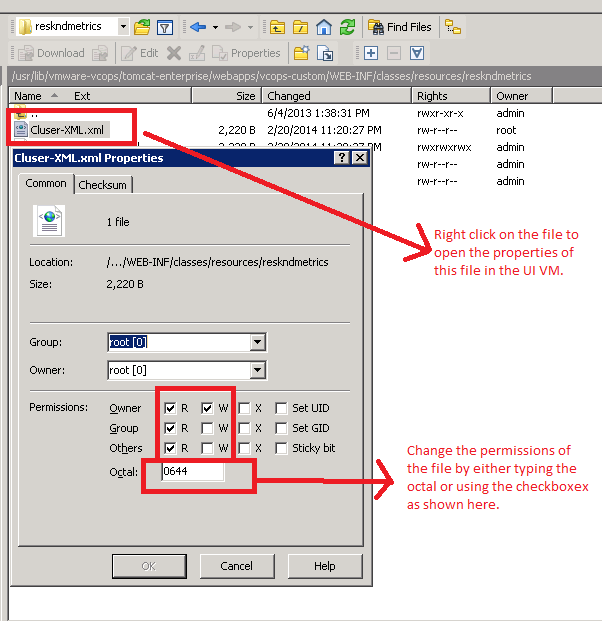Navigate back with the blue arrow

click(x=197, y=27)
